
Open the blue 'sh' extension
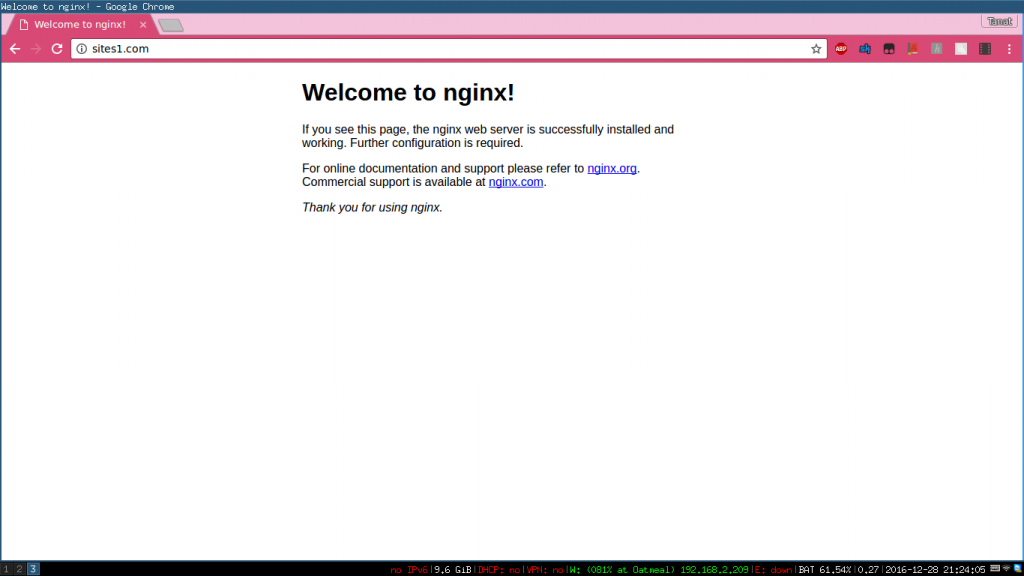tap(865, 49)
